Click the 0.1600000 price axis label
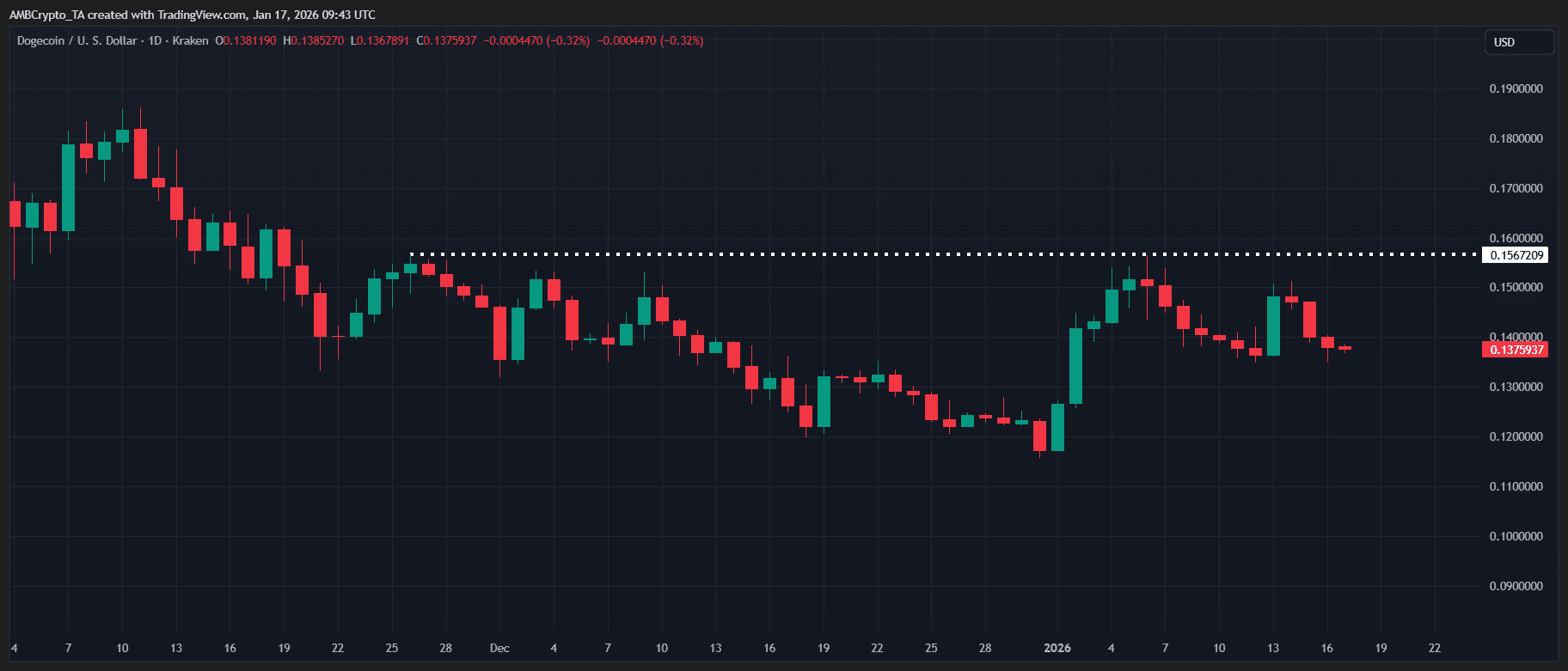The height and width of the screenshot is (671, 1568). coord(1516,238)
